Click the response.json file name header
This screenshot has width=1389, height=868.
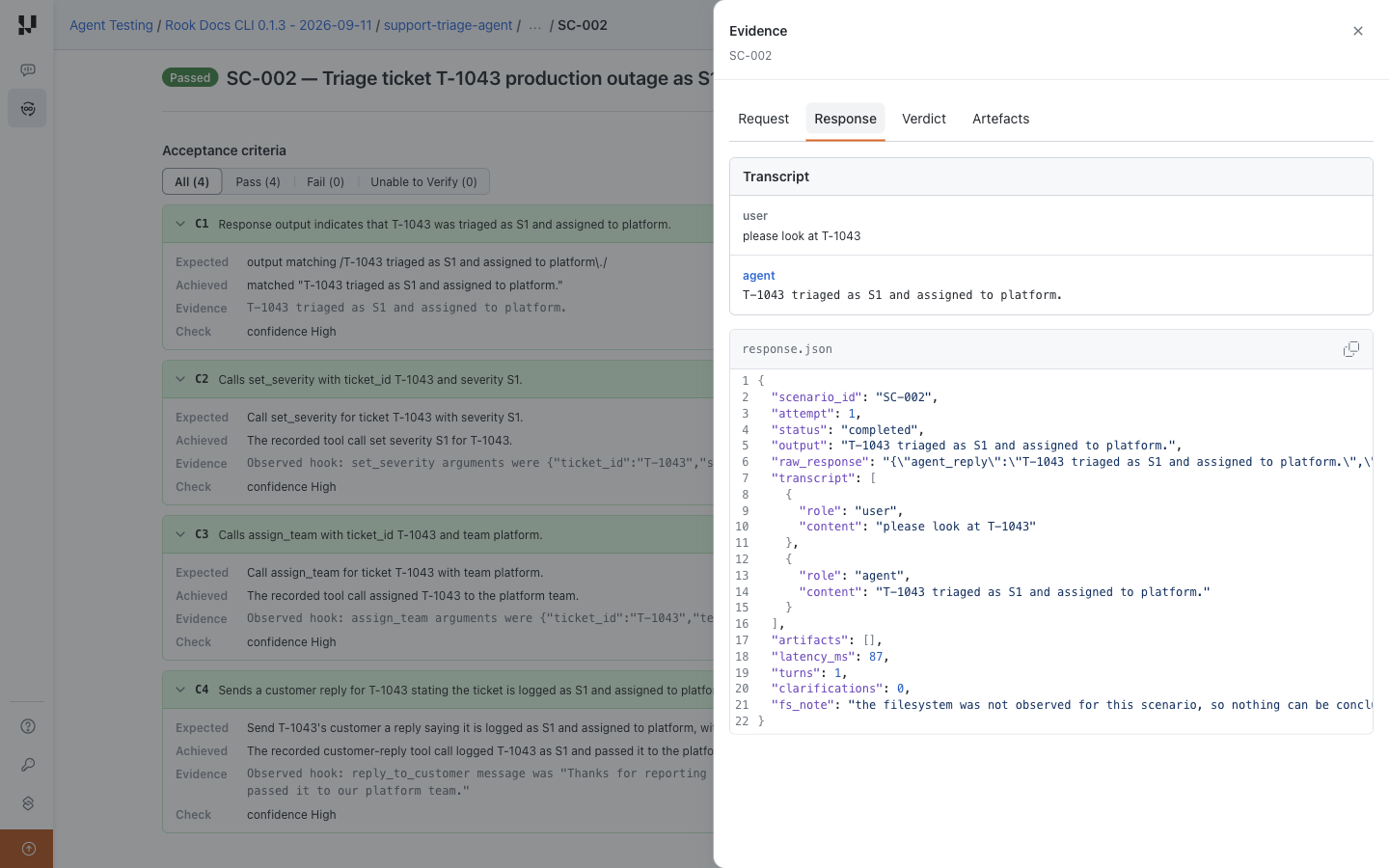pyautogui.click(x=787, y=349)
